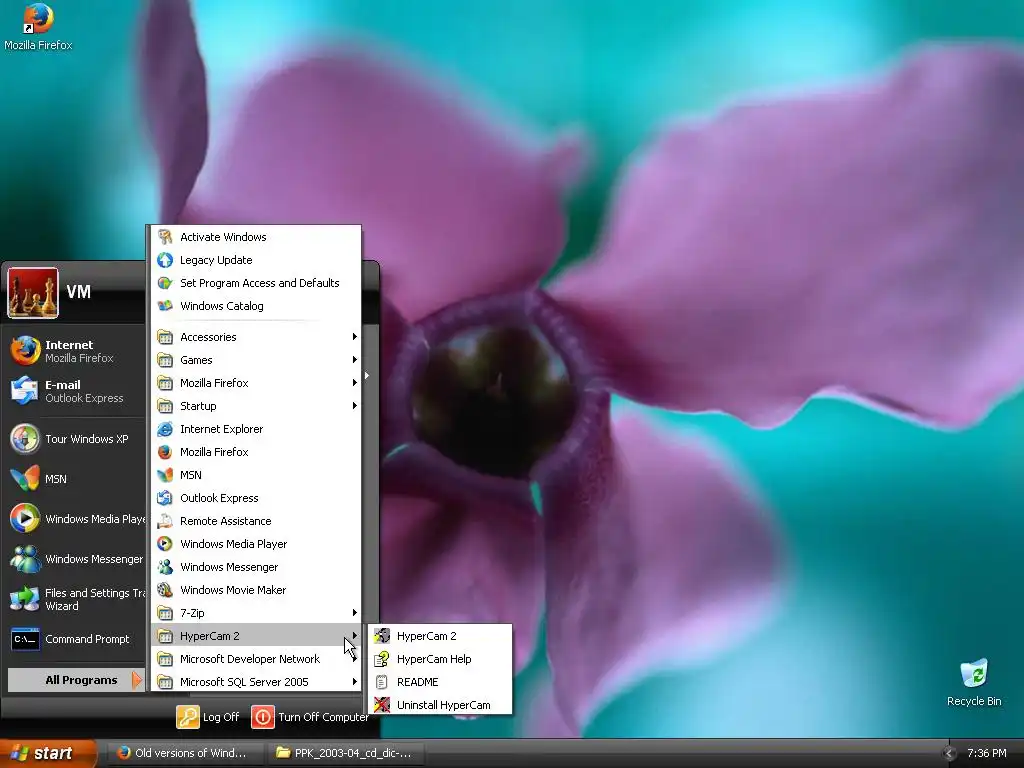The height and width of the screenshot is (768, 1024).
Task: Click the Remote Assistance text
Action: pyautogui.click(x=225, y=521)
